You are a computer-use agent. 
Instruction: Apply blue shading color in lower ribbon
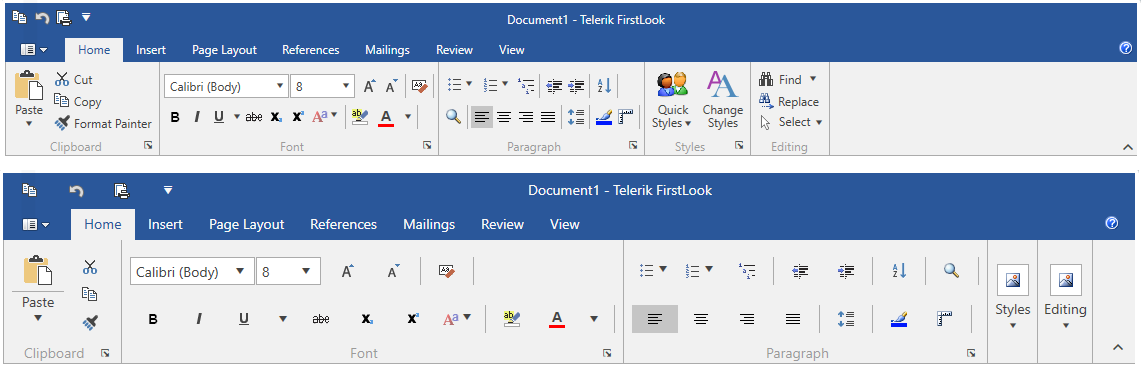[899, 318]
